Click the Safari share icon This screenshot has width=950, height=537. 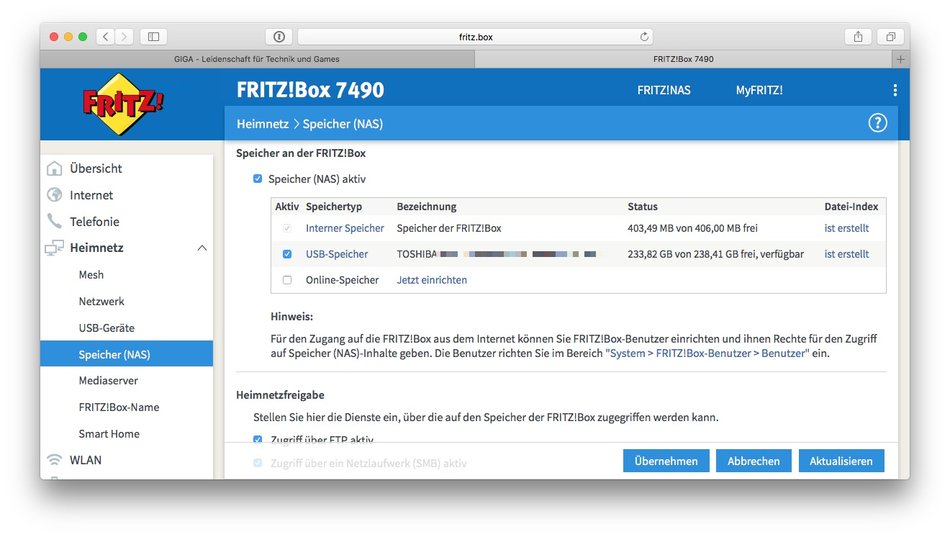click(x=857, y=37)
